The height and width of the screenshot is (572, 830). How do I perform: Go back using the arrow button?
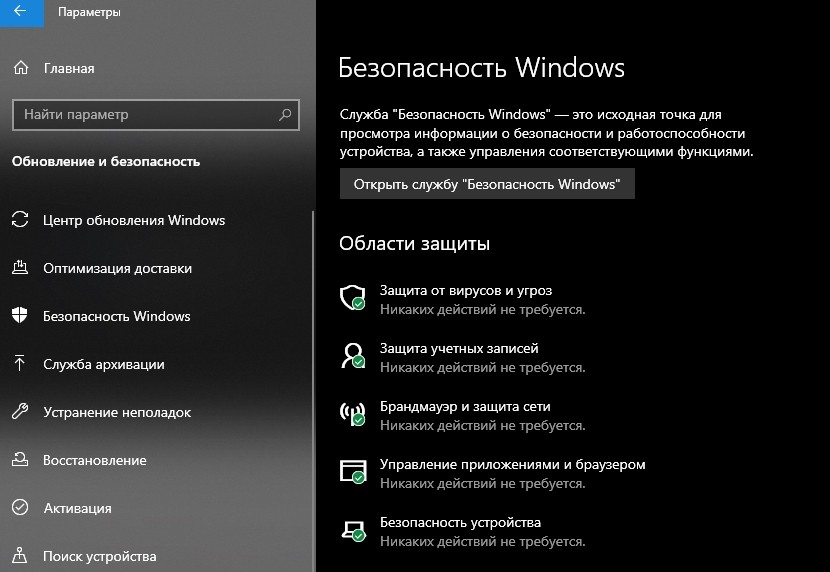tap(22, 12)
